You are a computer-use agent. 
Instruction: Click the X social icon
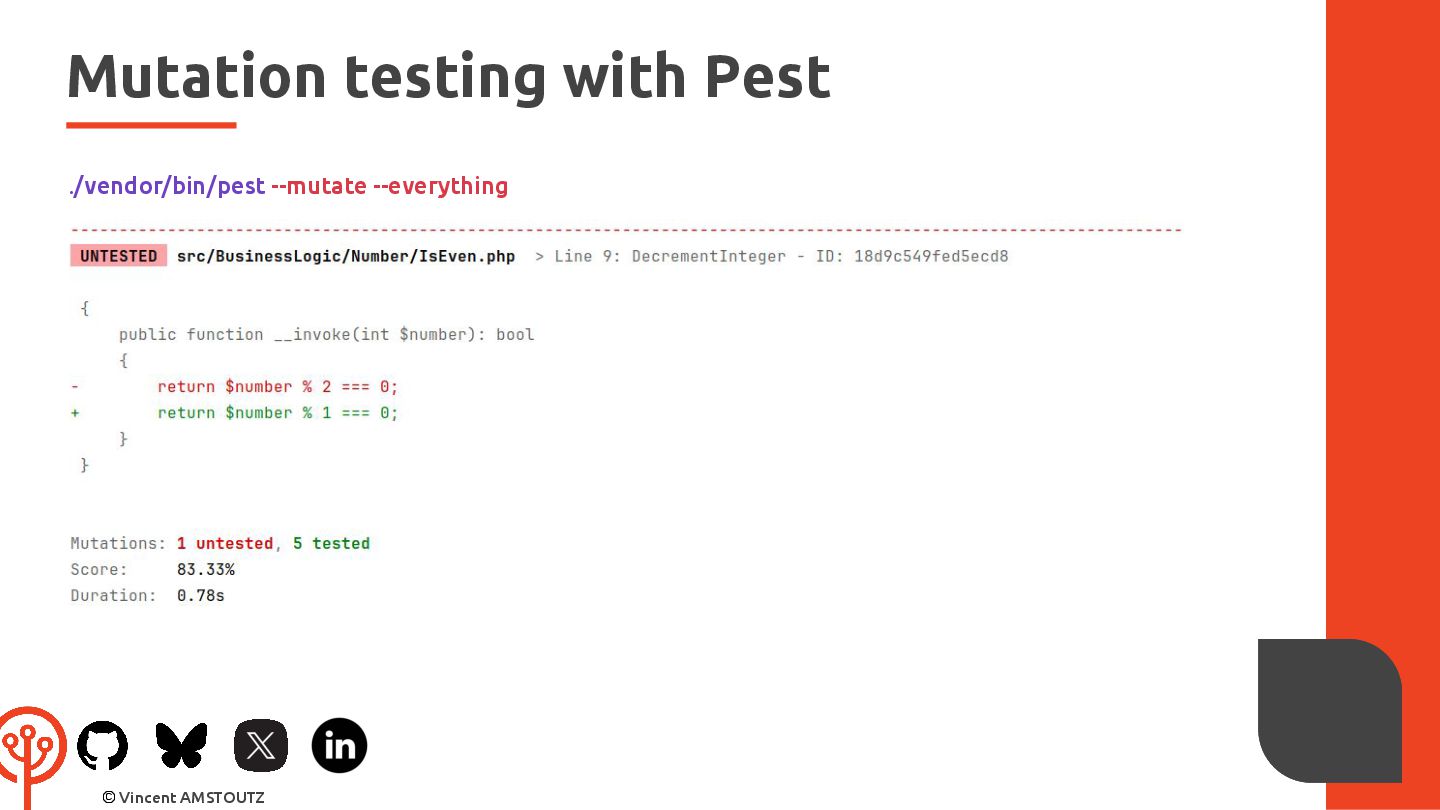261,746
